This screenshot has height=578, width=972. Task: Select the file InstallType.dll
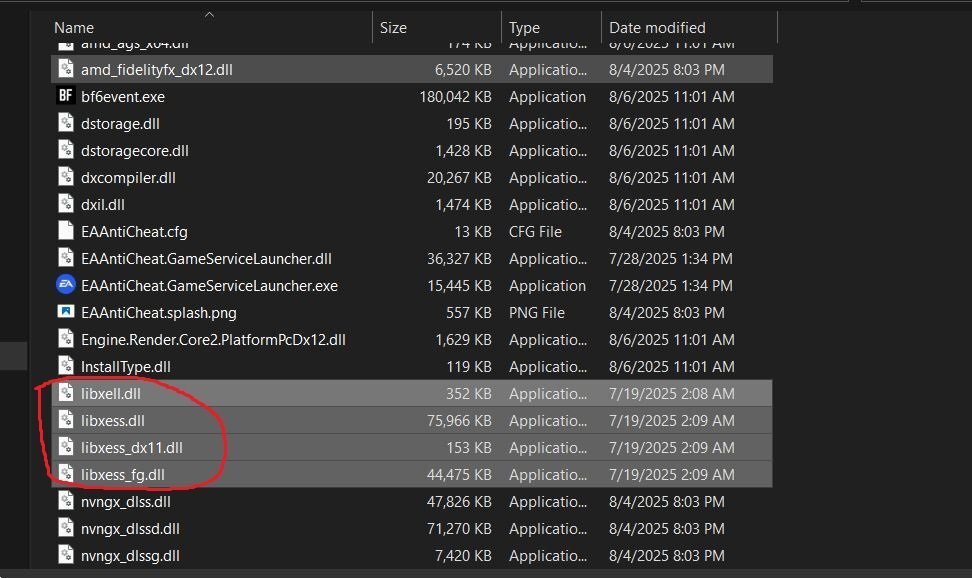point(126,367)
